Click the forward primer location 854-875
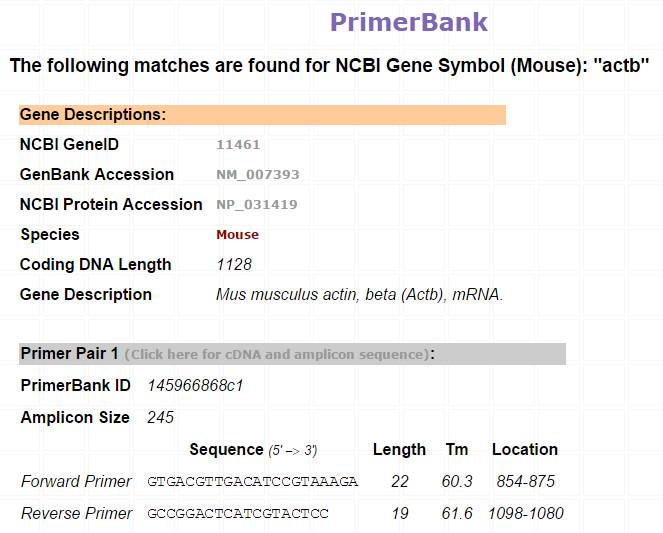Screen dimensions: 663x533 (526, 481)
